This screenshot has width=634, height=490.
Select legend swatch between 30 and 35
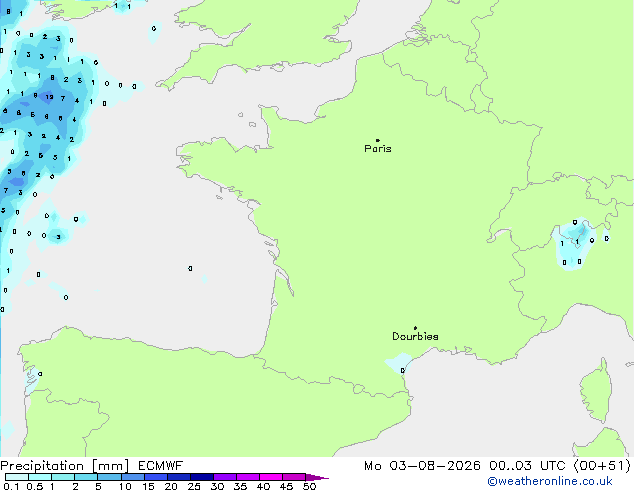(x=224, y=477)
